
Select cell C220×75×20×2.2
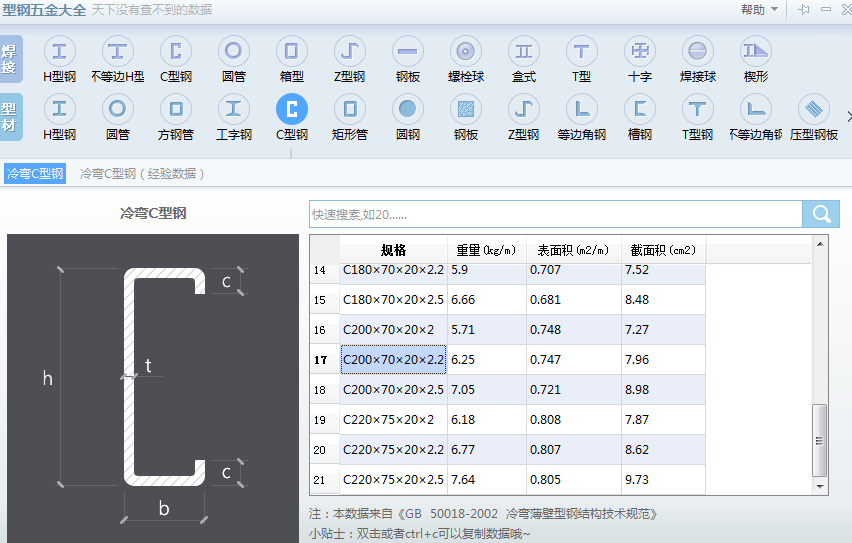393,450
